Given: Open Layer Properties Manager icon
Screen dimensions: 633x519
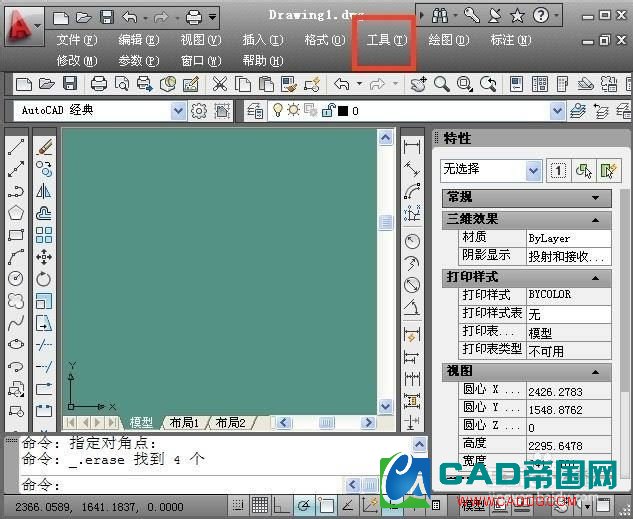Looking at the screenshot, I should 255,110.
